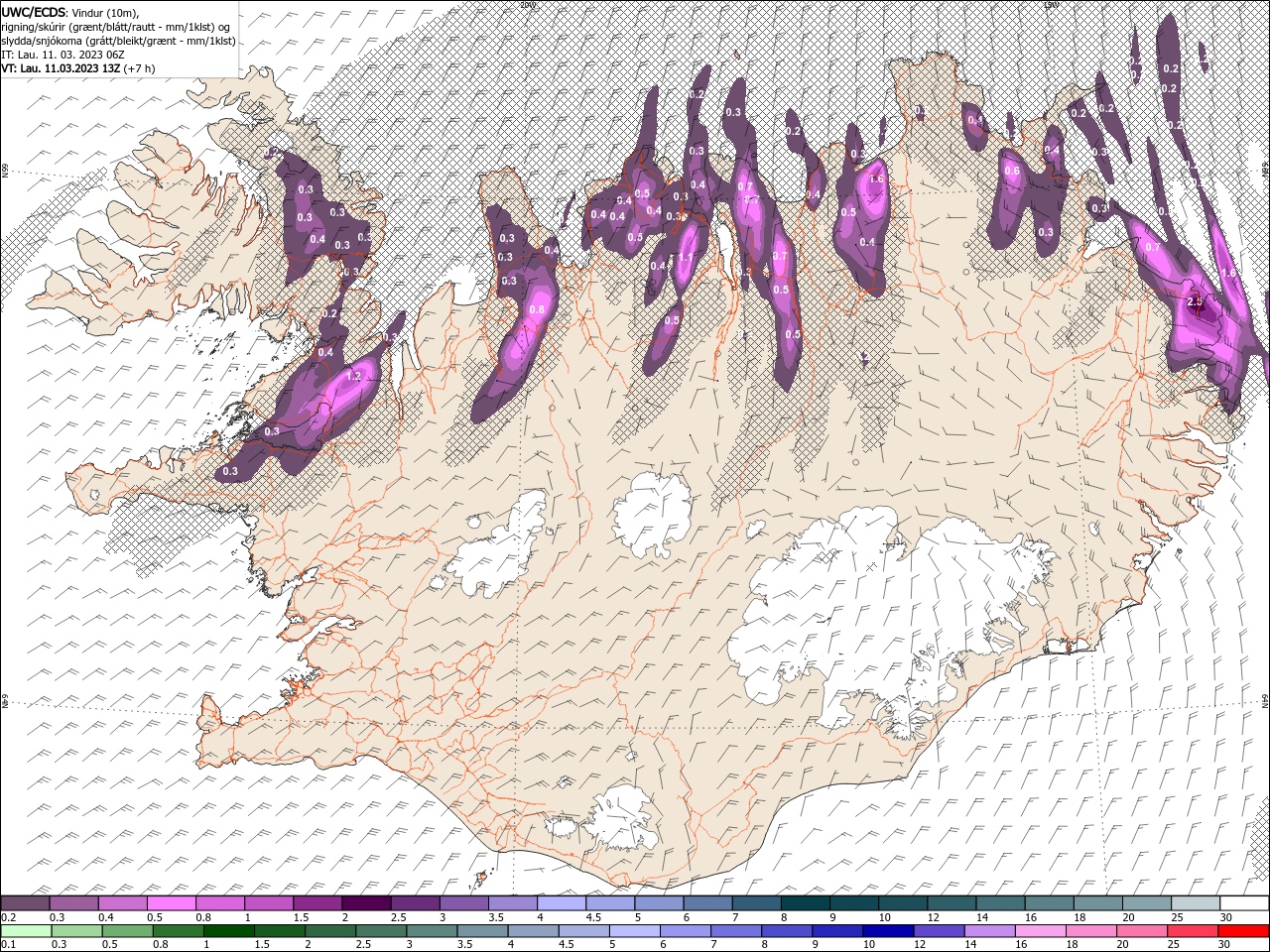
Task: Select lower legend violet swatch 12–14
Action: coord(939,931)
